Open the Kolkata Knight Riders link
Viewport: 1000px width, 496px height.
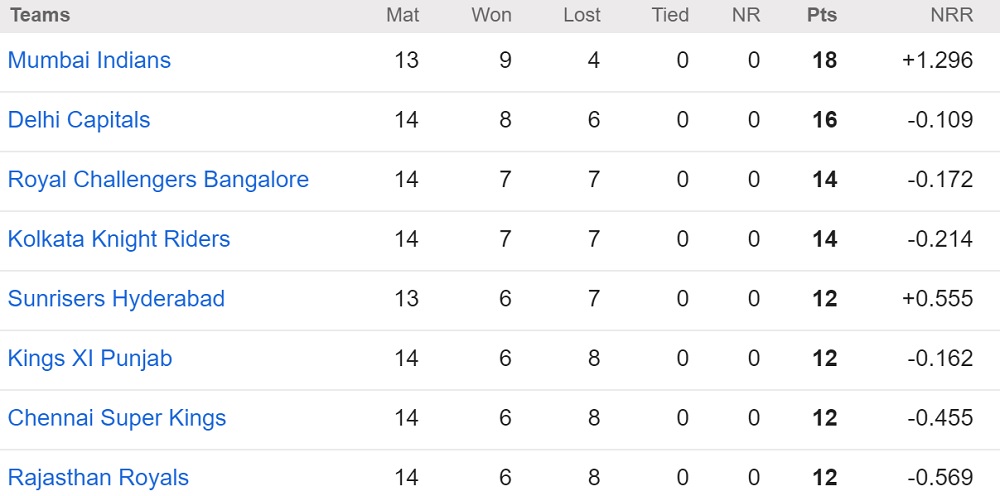click(x=119, y=239)
